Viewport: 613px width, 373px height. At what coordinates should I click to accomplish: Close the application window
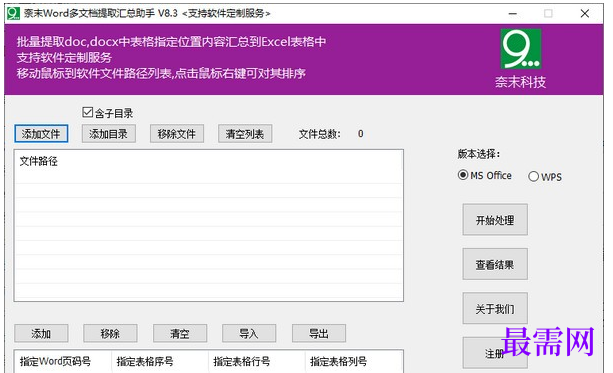click(585, 14)
